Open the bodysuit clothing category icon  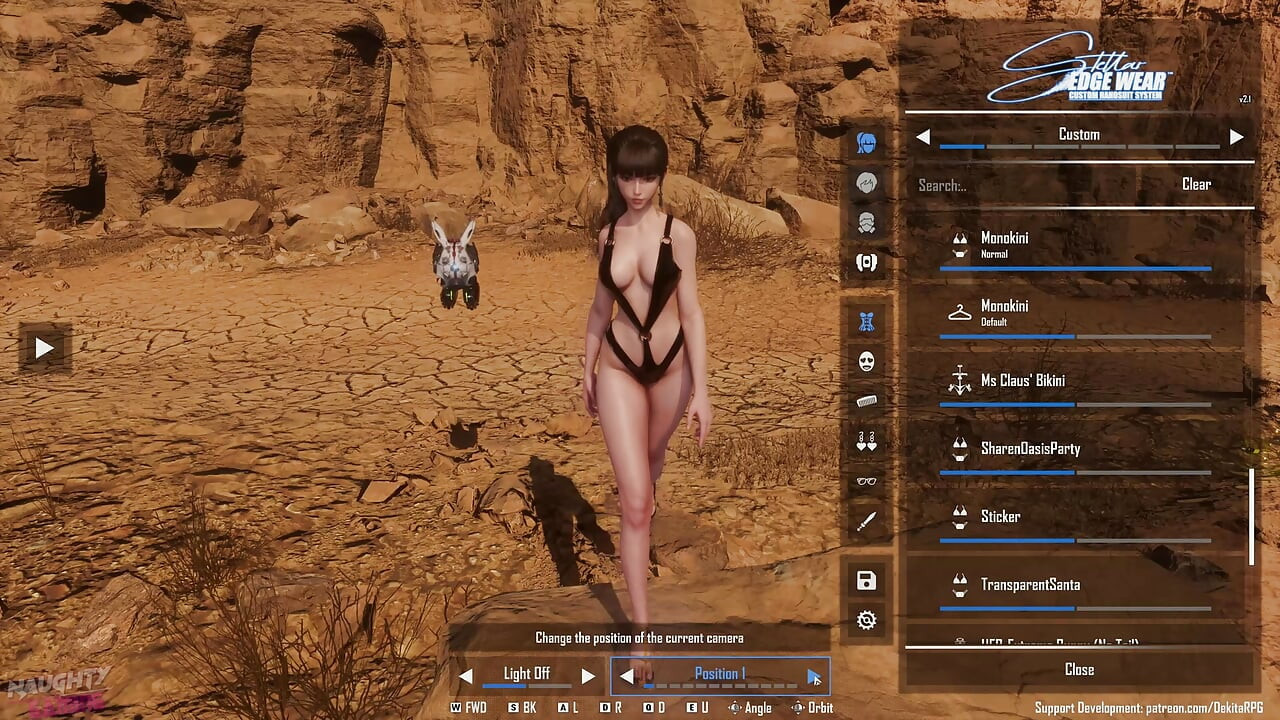pyautogui.click(x=866, y=321)
